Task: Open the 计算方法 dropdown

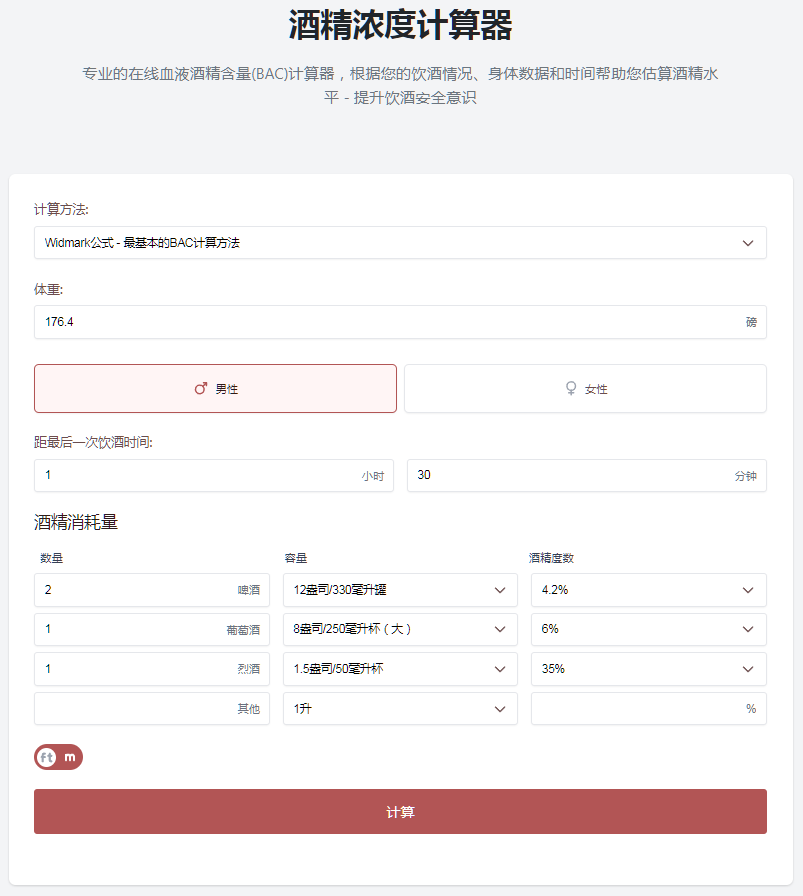Action: (x=400, y=242)
